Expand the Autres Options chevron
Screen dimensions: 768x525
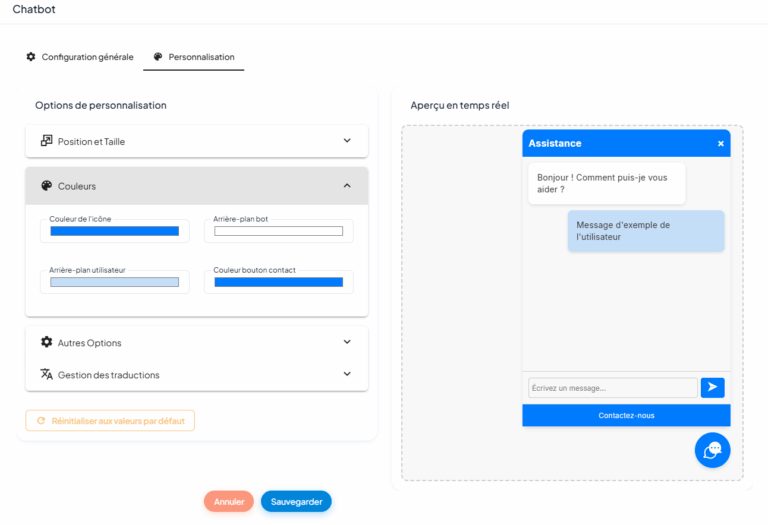coord(347,342)
